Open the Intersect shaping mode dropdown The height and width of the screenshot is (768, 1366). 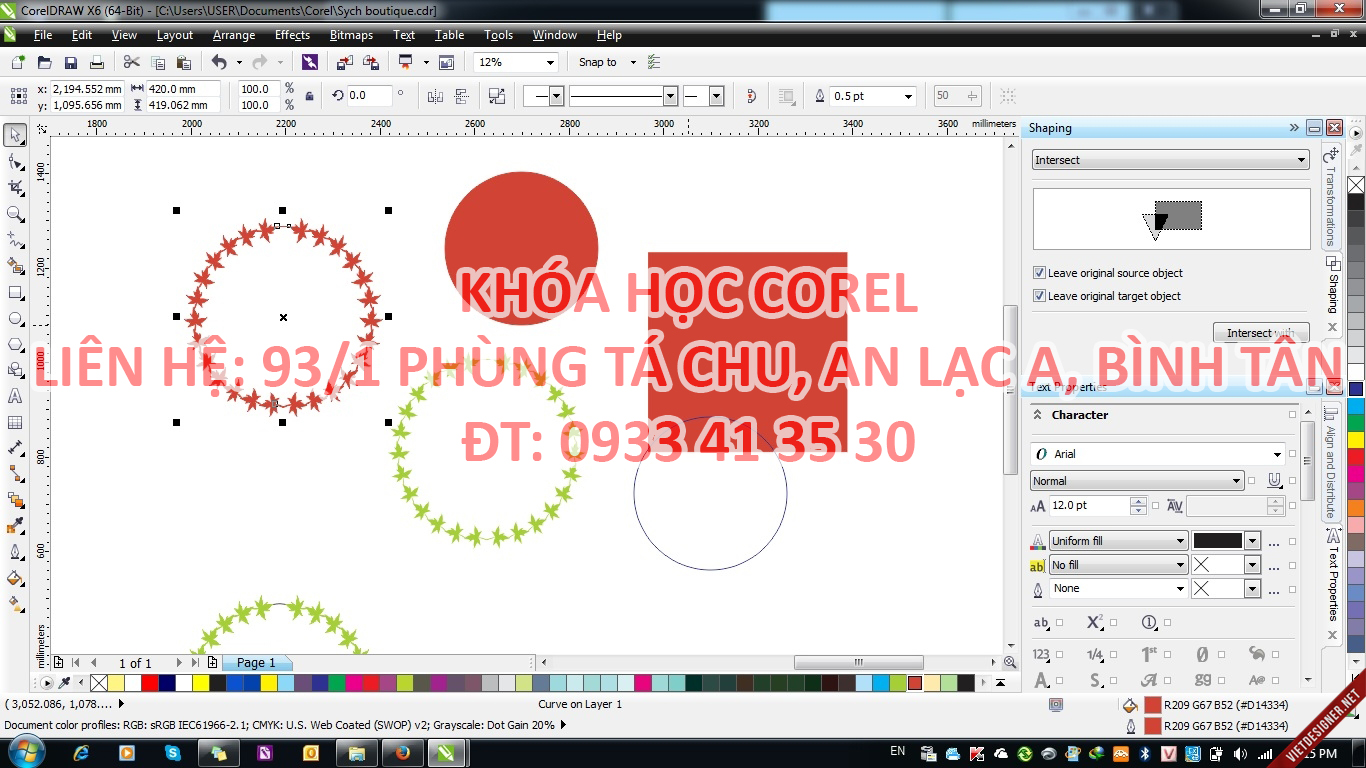coord(1301,160)
